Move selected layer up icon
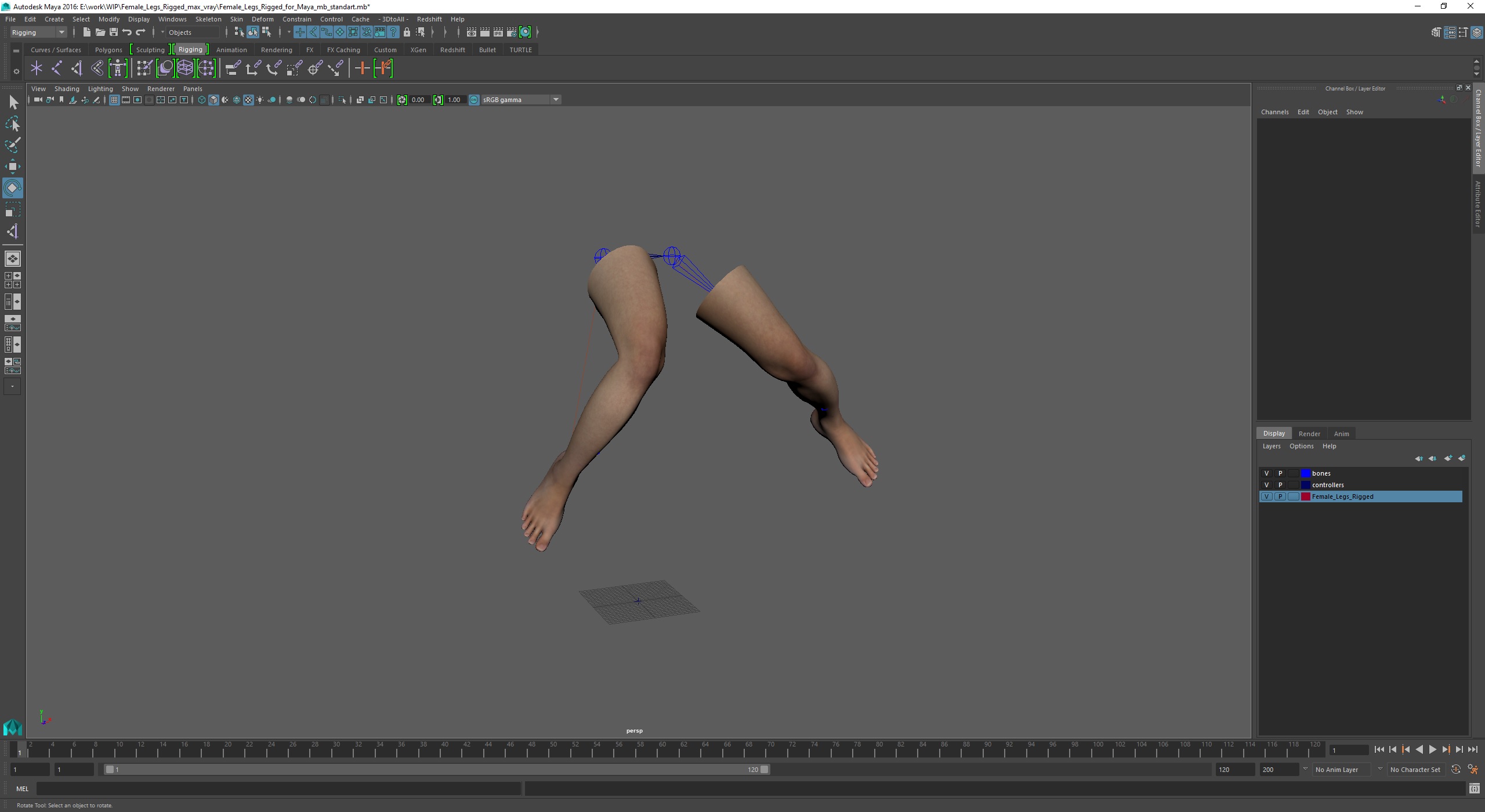1485x812 pixels. 1419,458
